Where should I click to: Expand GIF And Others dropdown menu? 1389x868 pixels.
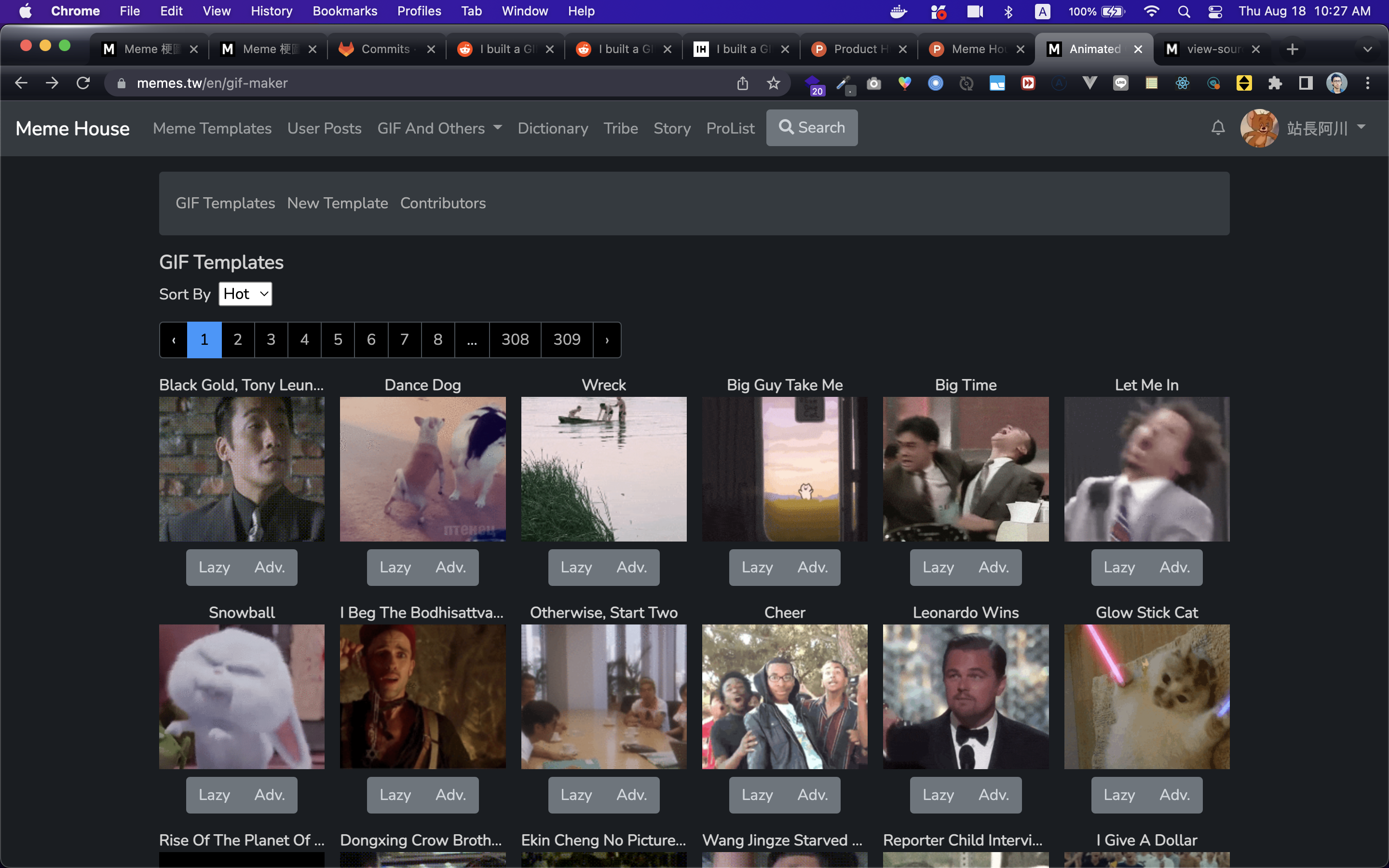coord(440,128)
